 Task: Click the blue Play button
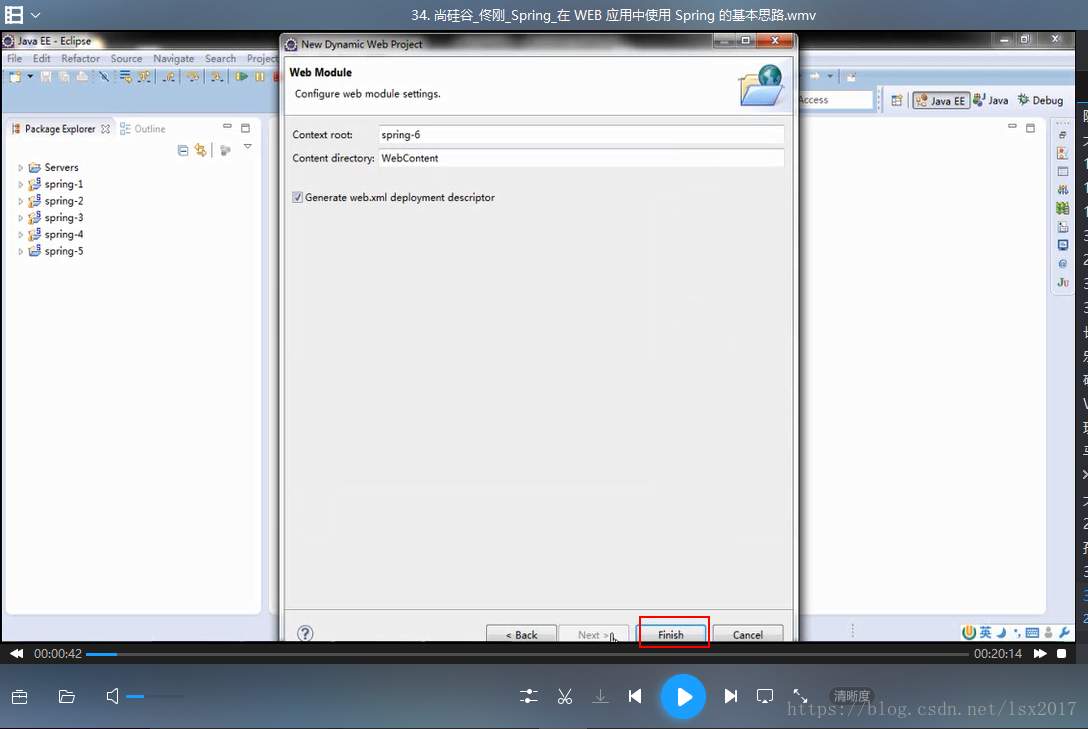683,696
